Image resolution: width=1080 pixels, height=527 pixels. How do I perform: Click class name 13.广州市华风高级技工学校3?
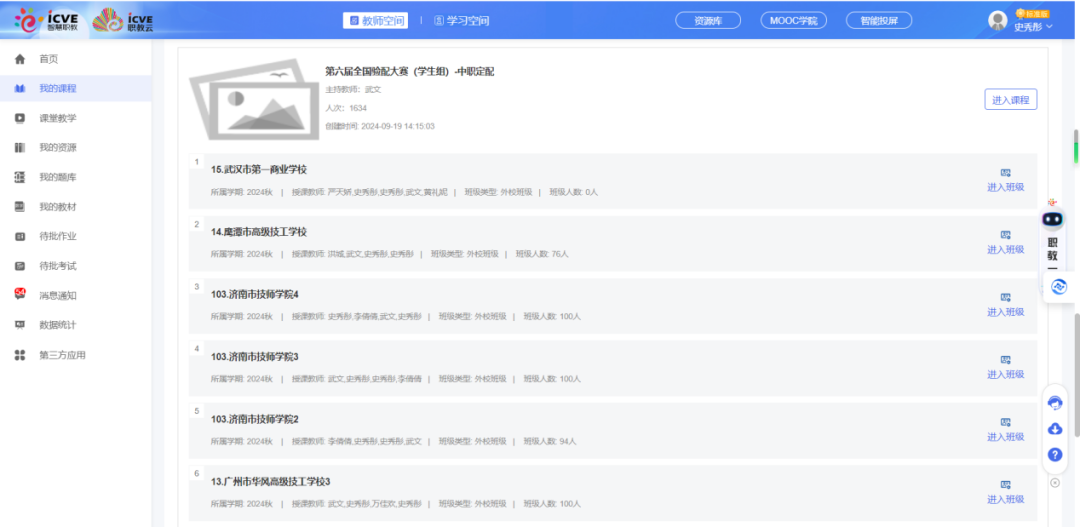pos(271,481)
